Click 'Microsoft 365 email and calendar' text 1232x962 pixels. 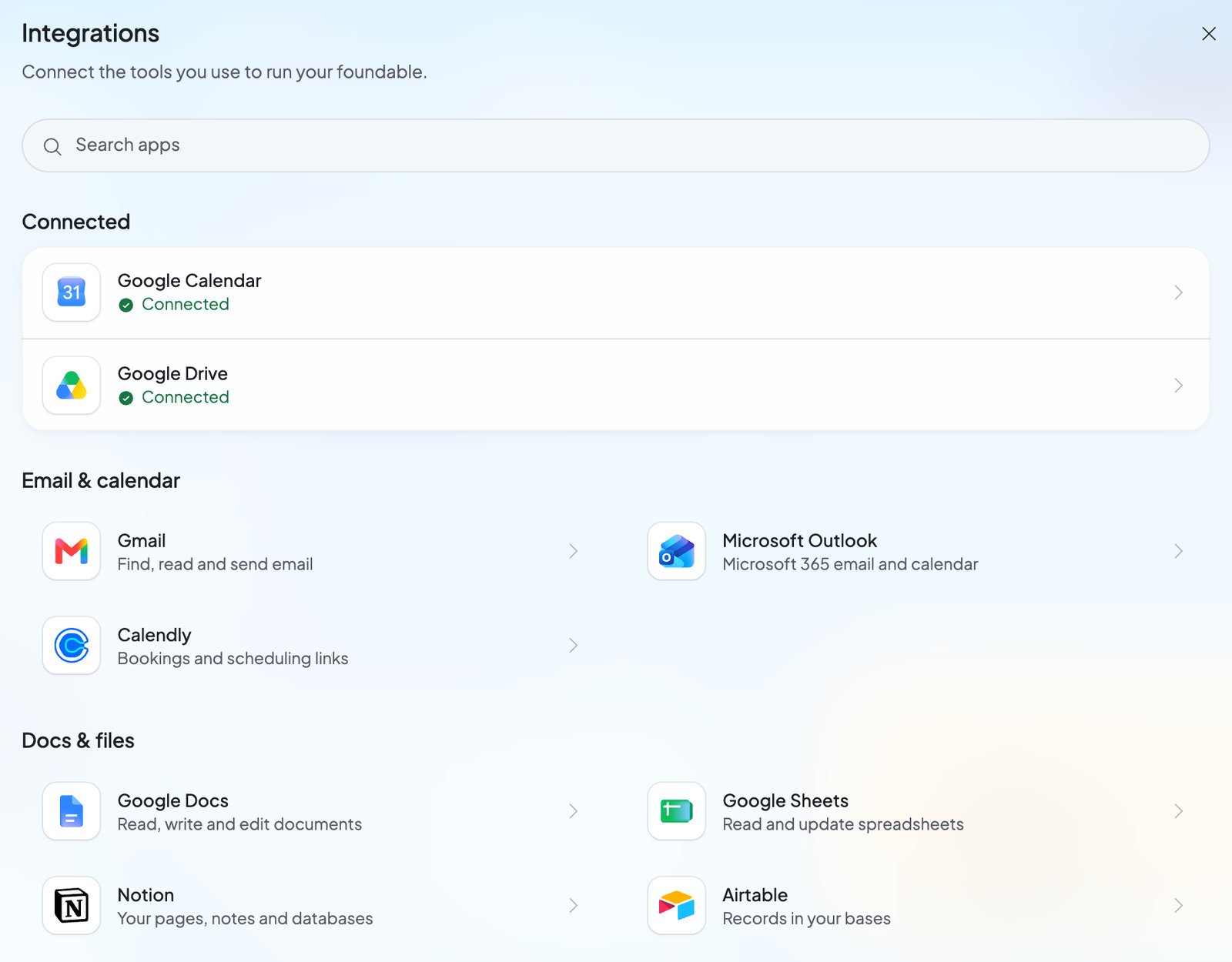pyautogui.click(x=850, y=564)
